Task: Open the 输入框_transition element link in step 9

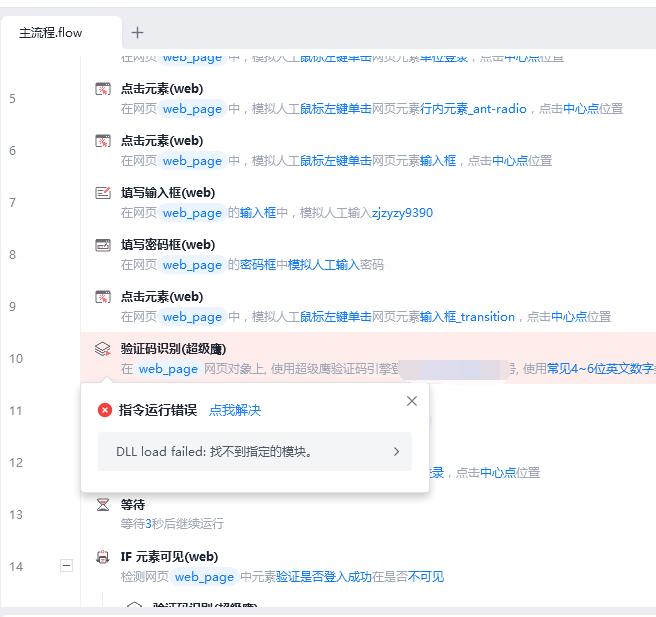Action: click(x=467, y=317)
